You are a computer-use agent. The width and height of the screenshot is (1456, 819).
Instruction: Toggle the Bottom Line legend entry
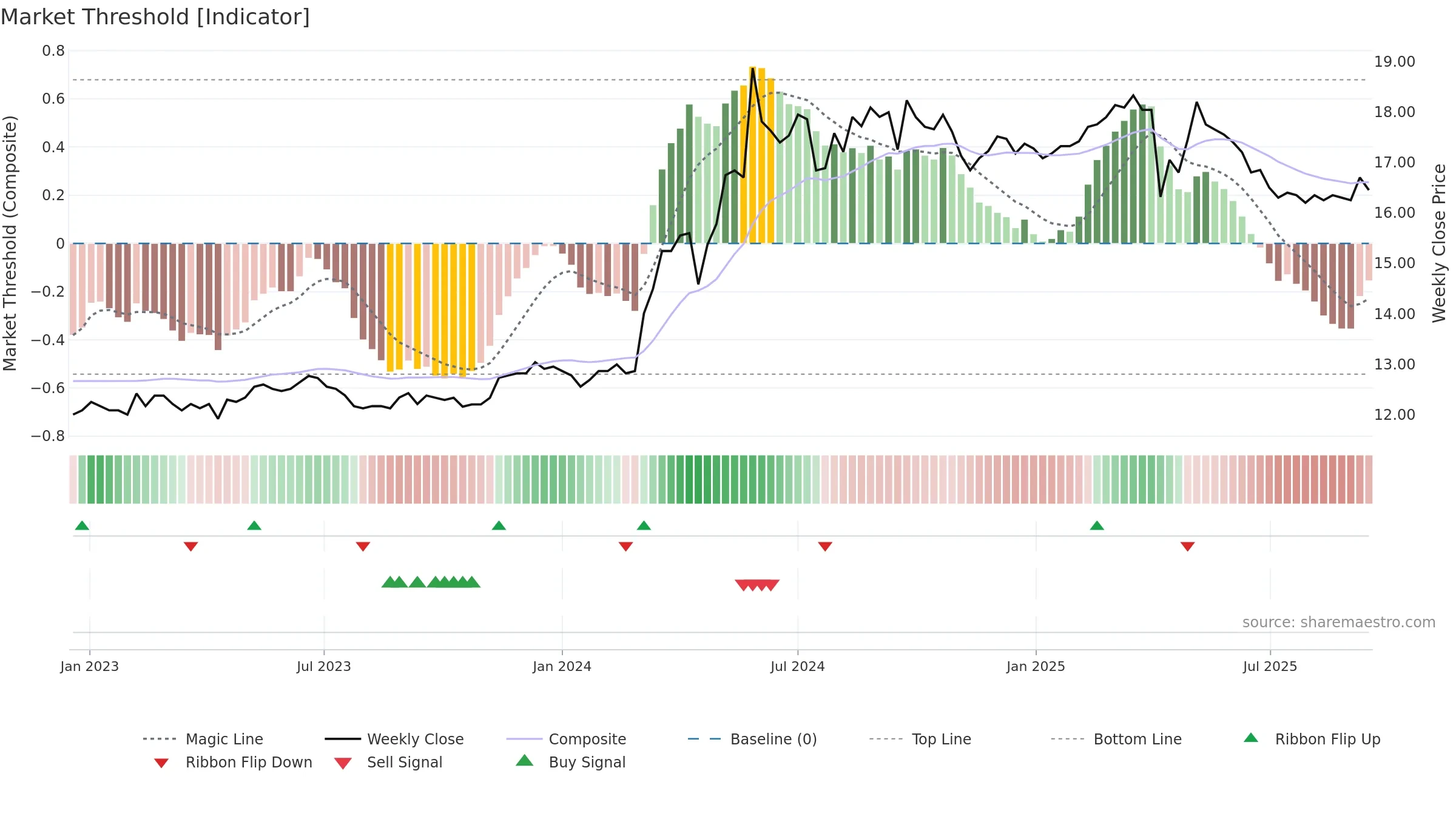pyautogui.click(x=1116, y=739)
